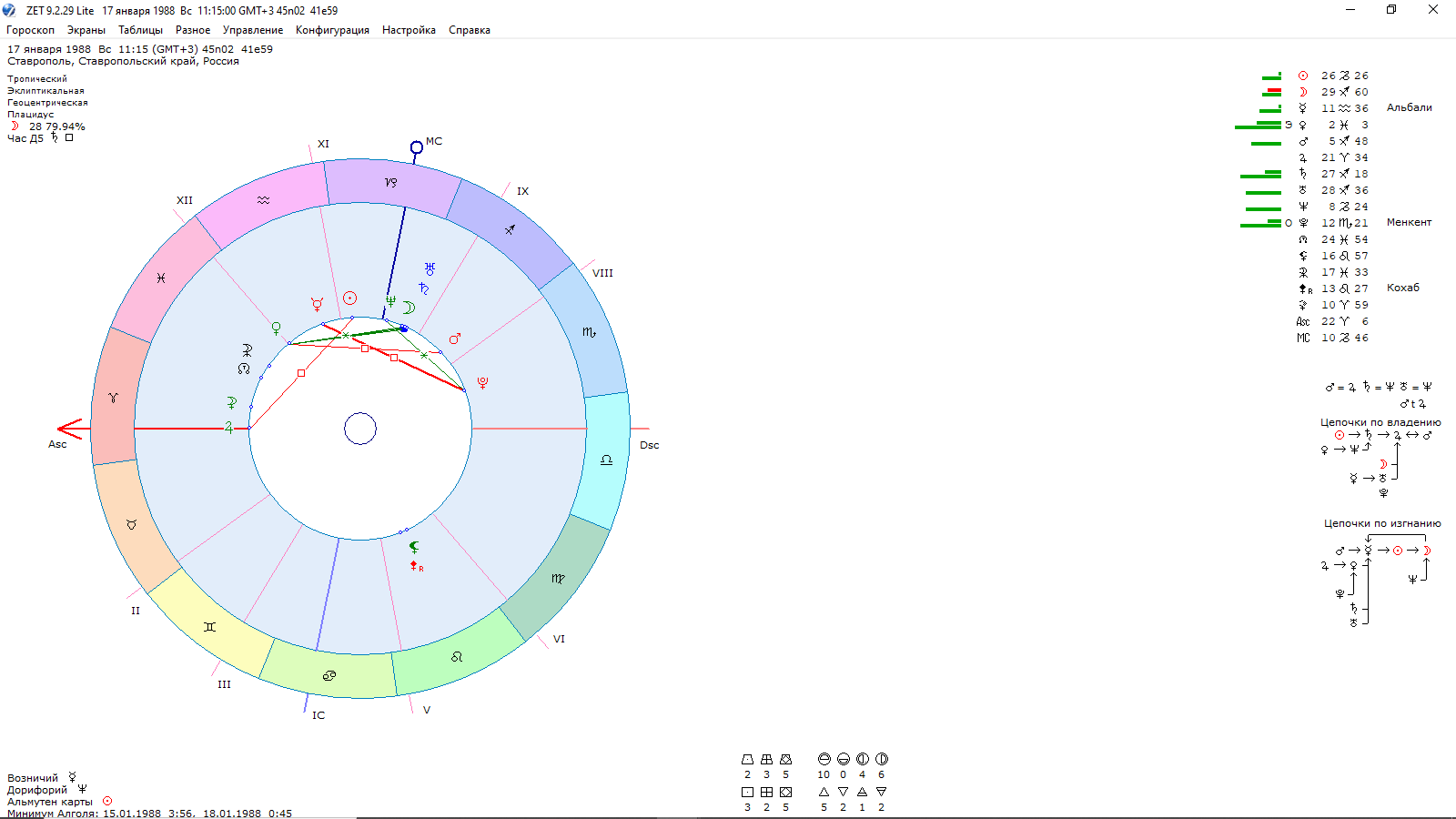Click the cardinal cross square-with-dot icon

pyautogui.click(x=747, y=792)
